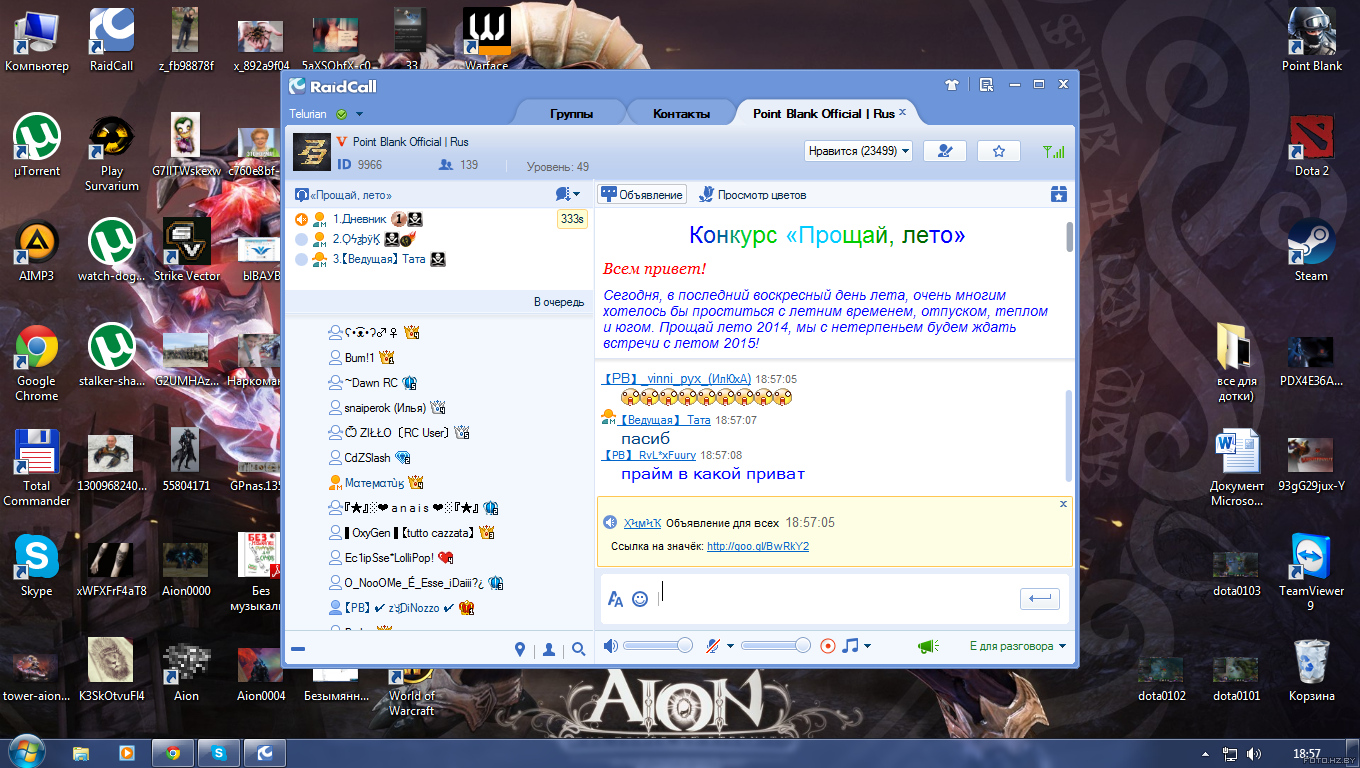Open Dota 2 desktop shortcut
The height and width of the screenshot is (768, 1360).
[x=1311, y=146]
